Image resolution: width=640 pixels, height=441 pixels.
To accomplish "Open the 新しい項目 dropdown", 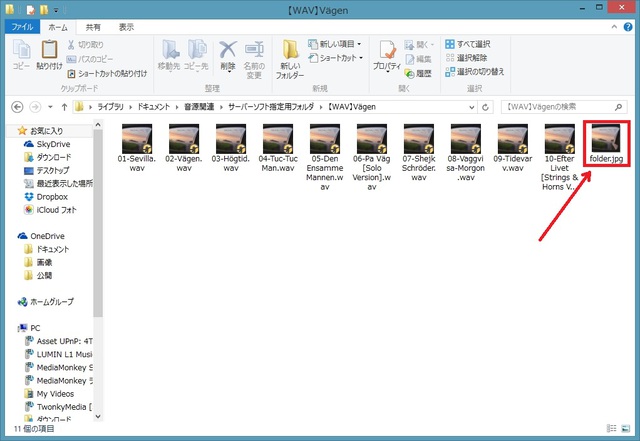I will pos(334,44).
